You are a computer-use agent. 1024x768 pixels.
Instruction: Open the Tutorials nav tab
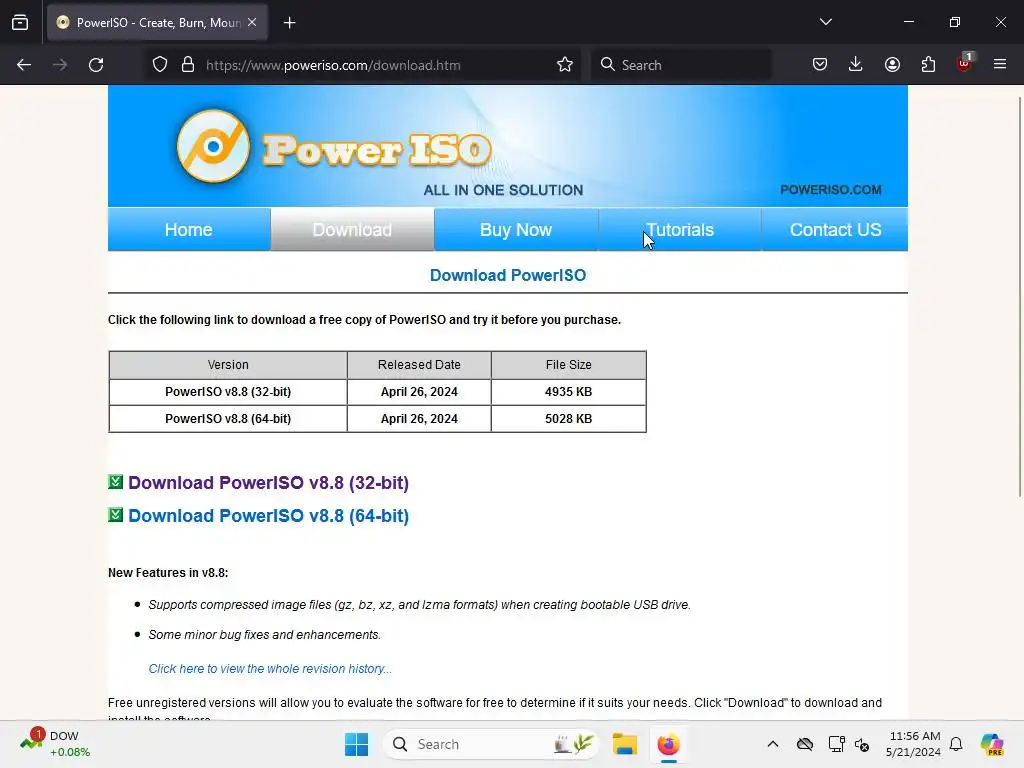coord(680,229)
